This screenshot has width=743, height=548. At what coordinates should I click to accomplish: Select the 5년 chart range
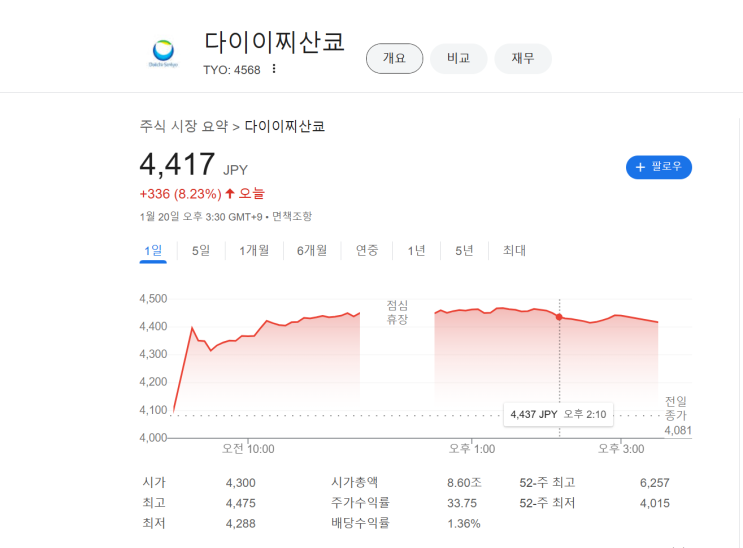pos(464,250)
